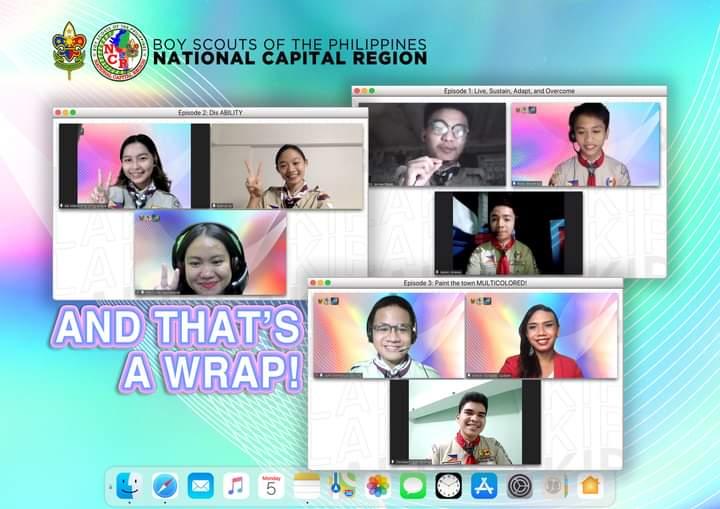This screenshot has width=720, height=509.
Task: Open the Notes app in the dock
Action: (x=307, y=486)
